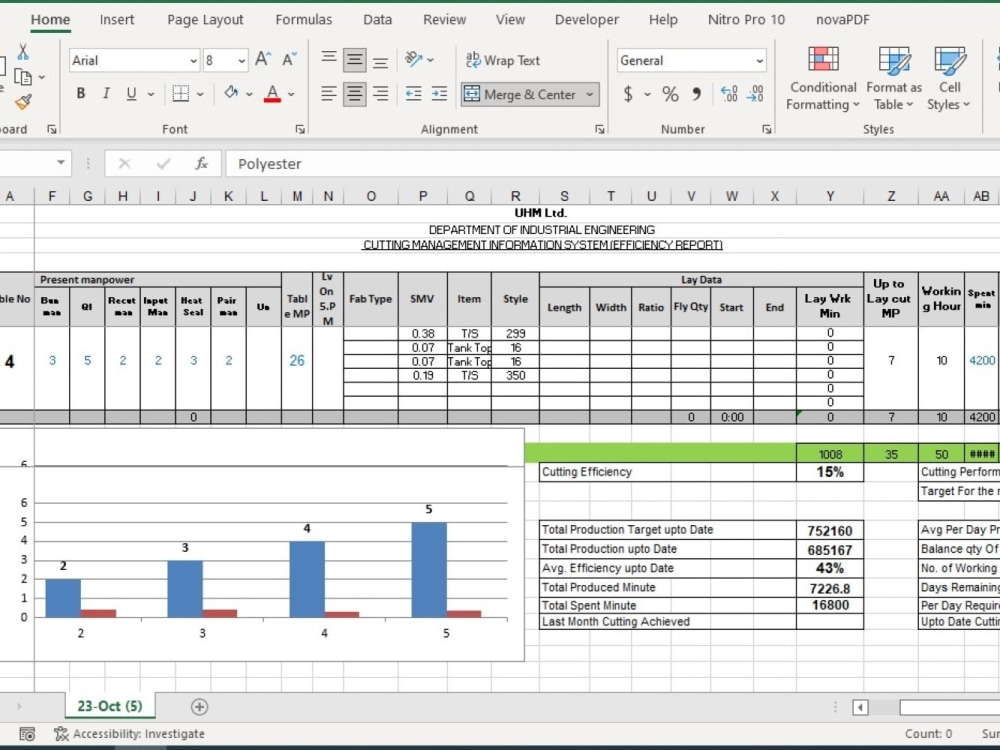Expand font color options arrow
This screenshot has height=750, width=1000.
click(x=291, y=94)
